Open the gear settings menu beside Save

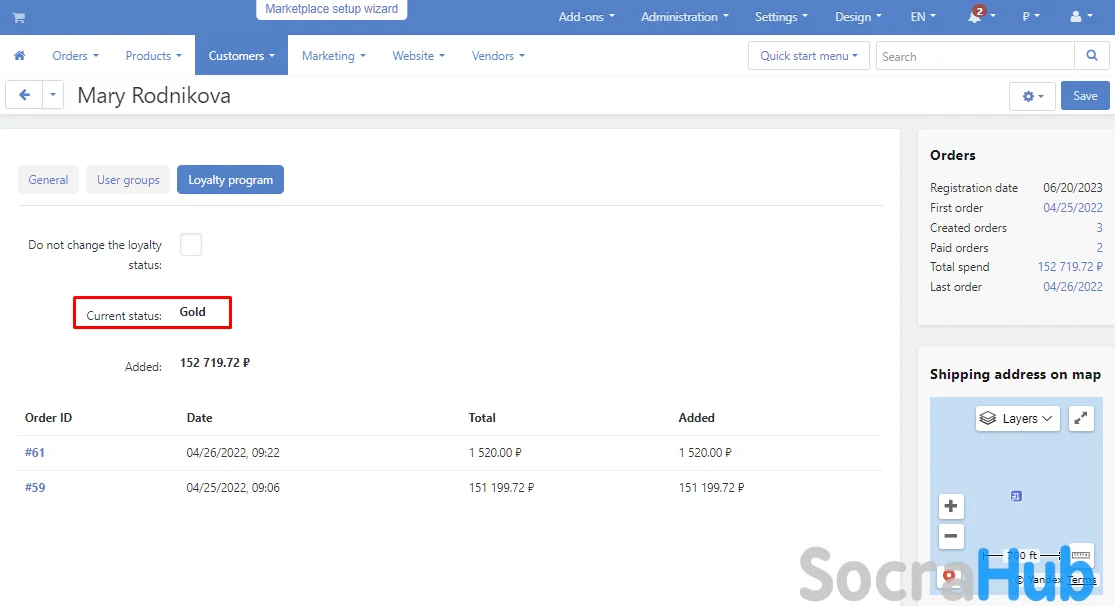click(1032, 96)
